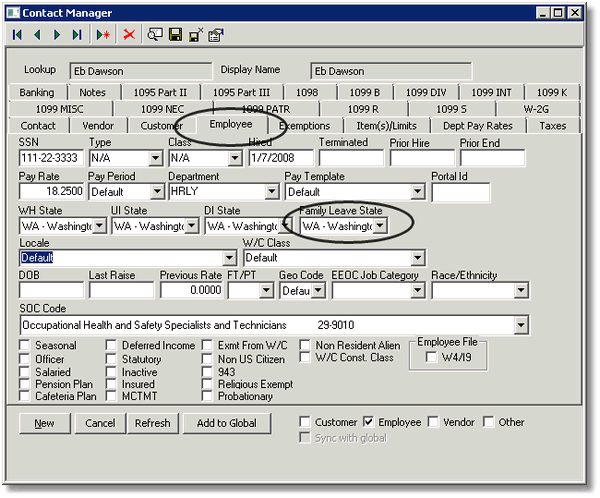Click the Portal Id field
Image resolution: width=600 pixels, height=498 pixels.
click(x=461, y=192)
